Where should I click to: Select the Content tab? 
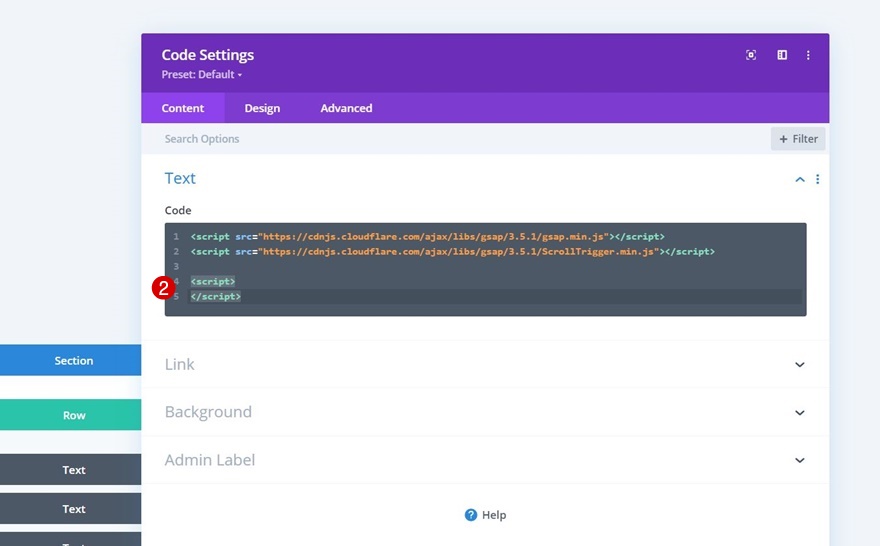point(183,108)
